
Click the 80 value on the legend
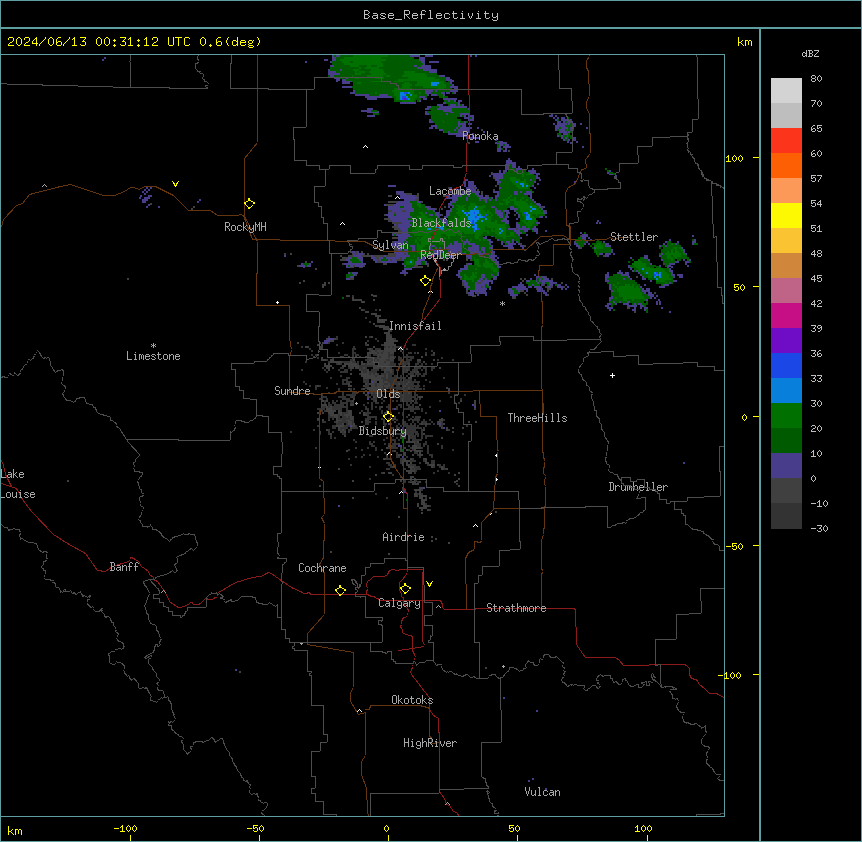tap(816, 79)
